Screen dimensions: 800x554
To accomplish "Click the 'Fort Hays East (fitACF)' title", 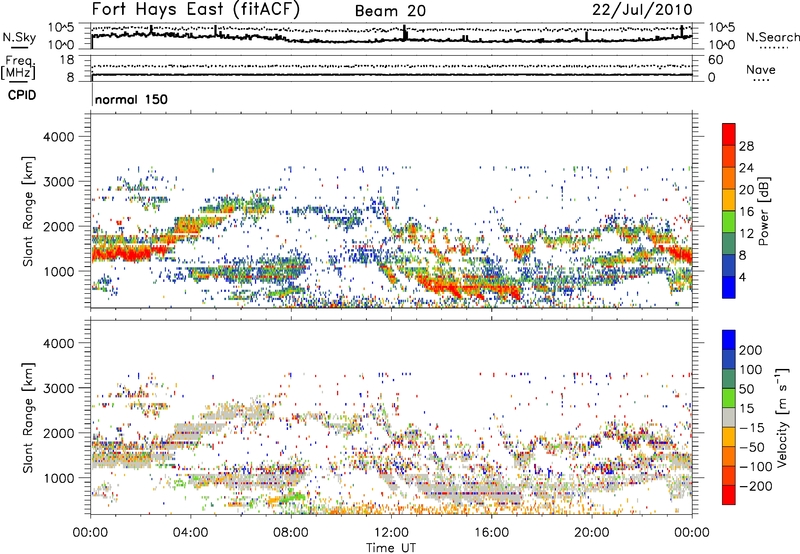I will pyautogui.click(x=195, y=9).
